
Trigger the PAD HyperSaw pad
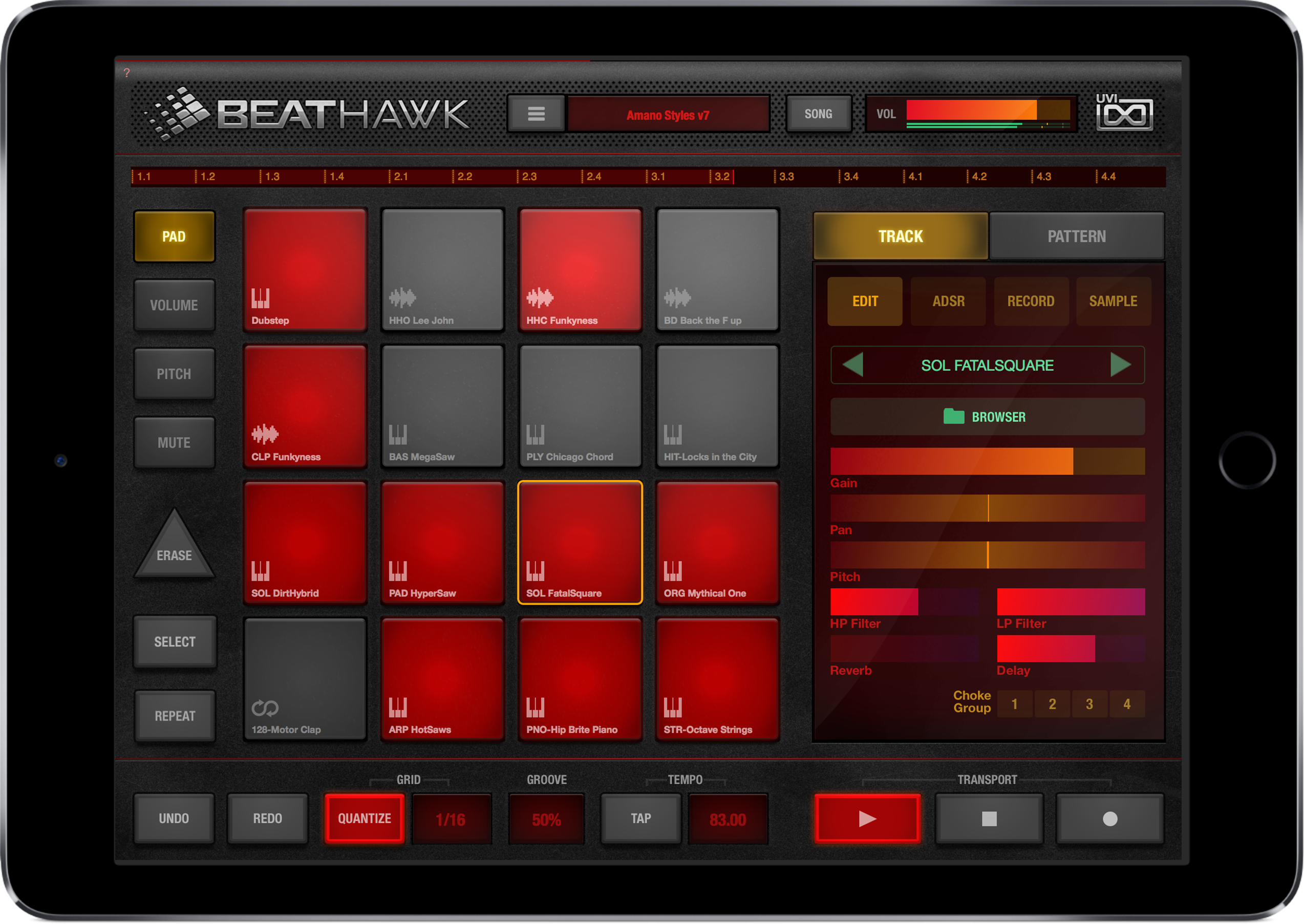443,543
